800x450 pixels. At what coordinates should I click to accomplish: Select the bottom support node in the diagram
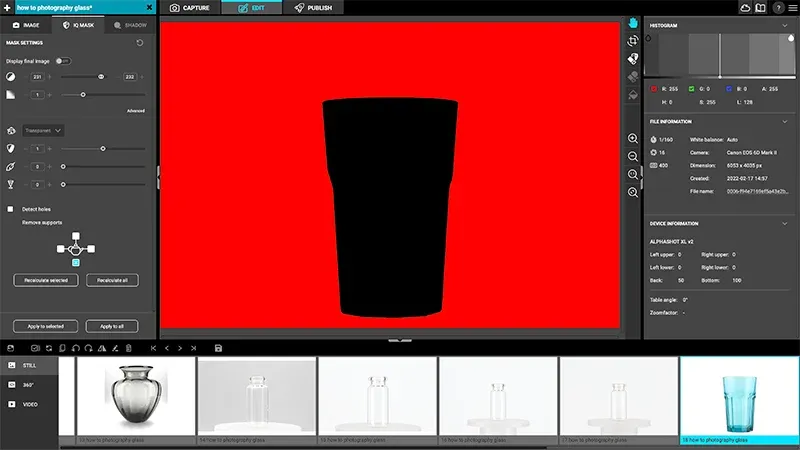pyautogui.click(x=76, y=262)
